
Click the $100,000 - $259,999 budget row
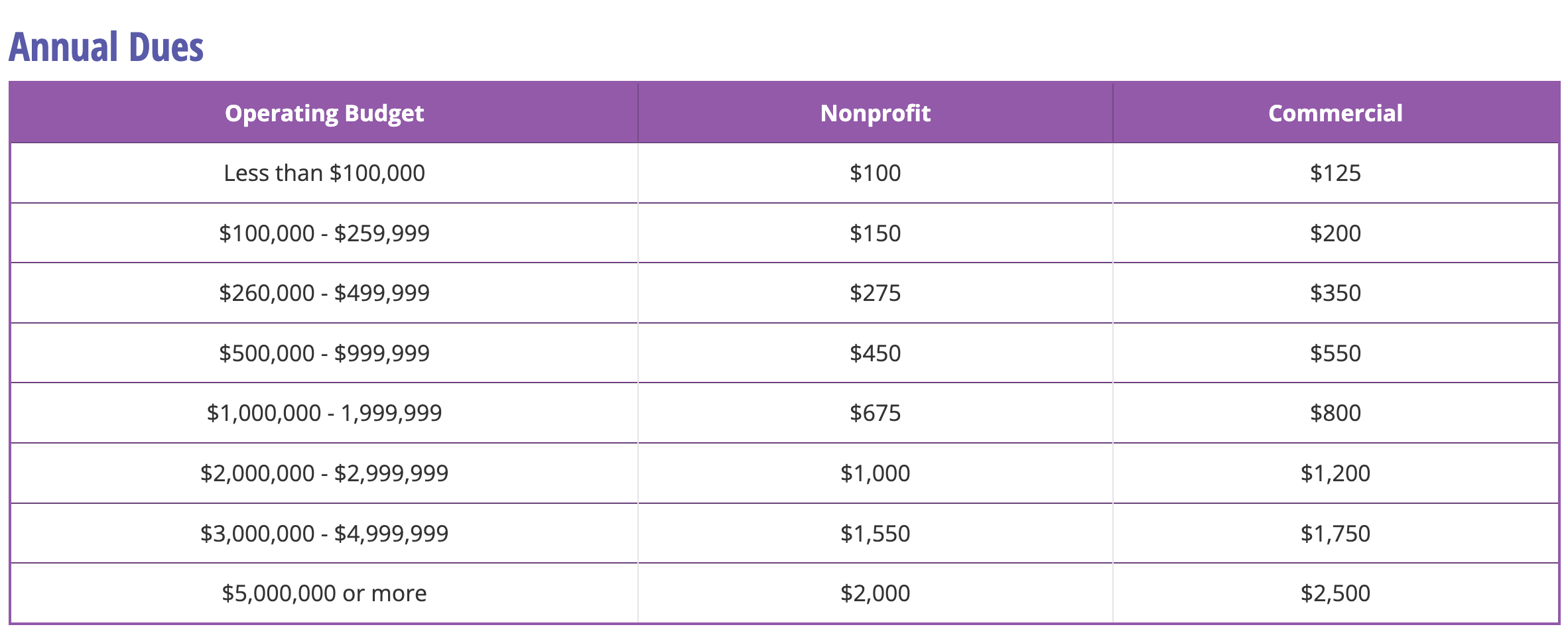324,233
